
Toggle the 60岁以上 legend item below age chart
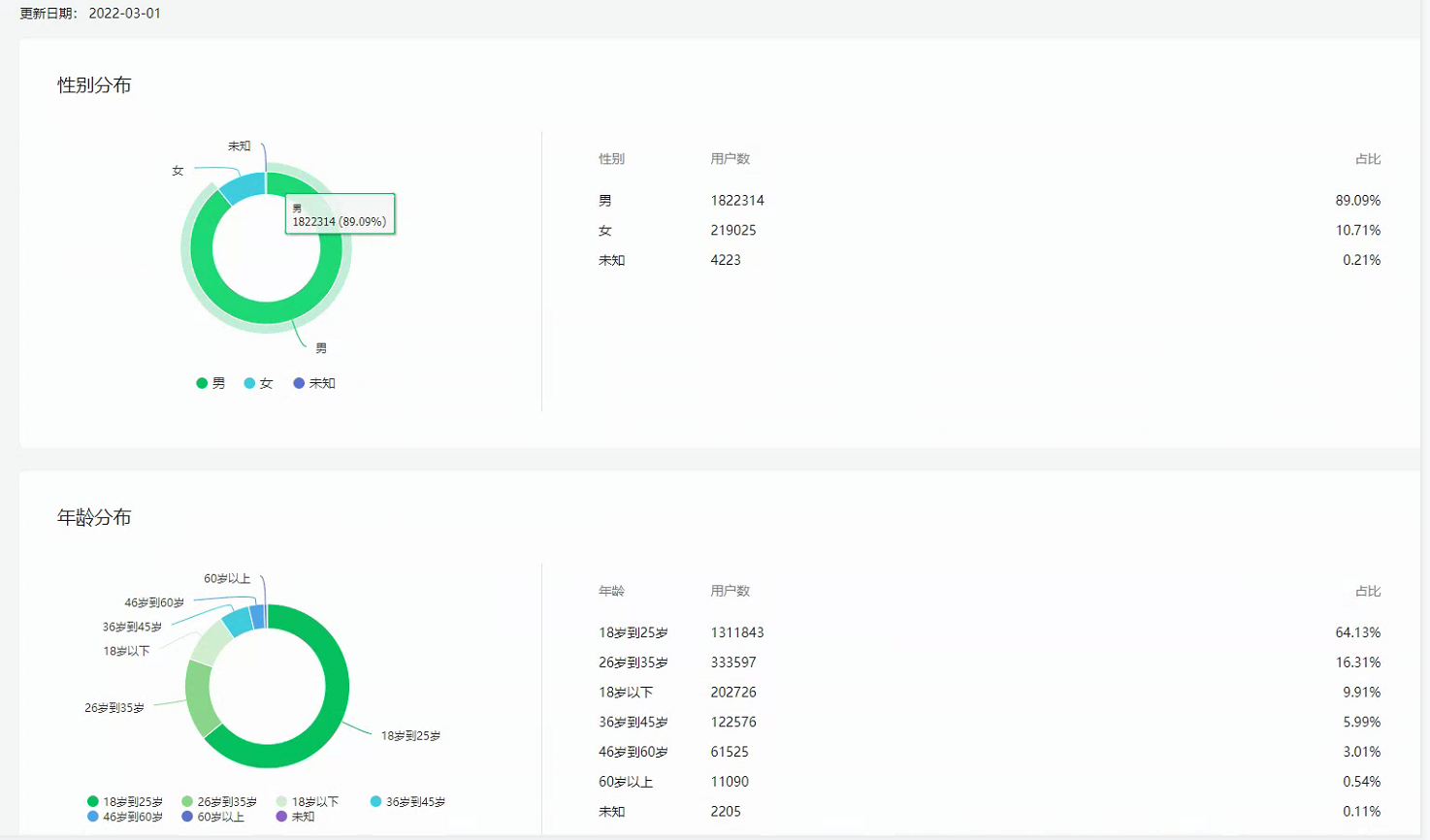pos(213,817)
